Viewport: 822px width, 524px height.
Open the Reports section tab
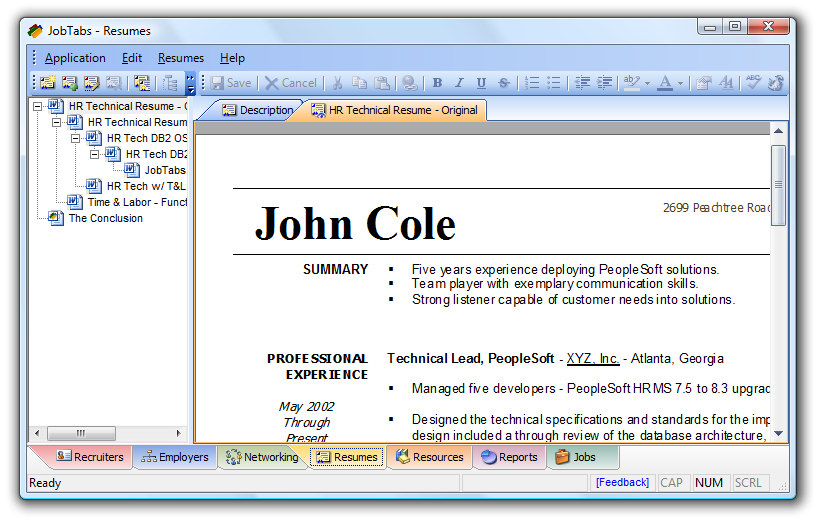(x=510, y=457)
